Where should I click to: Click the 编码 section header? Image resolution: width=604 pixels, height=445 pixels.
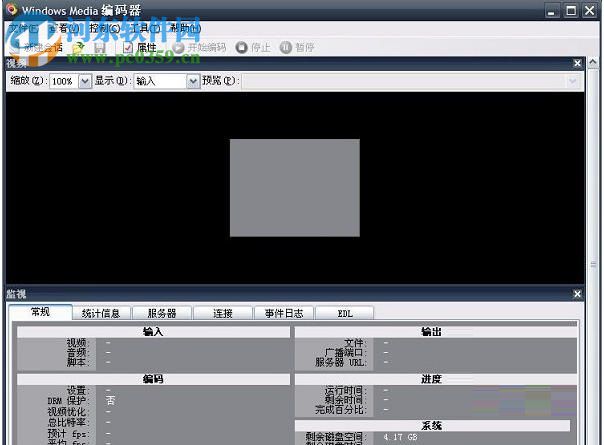153,380
